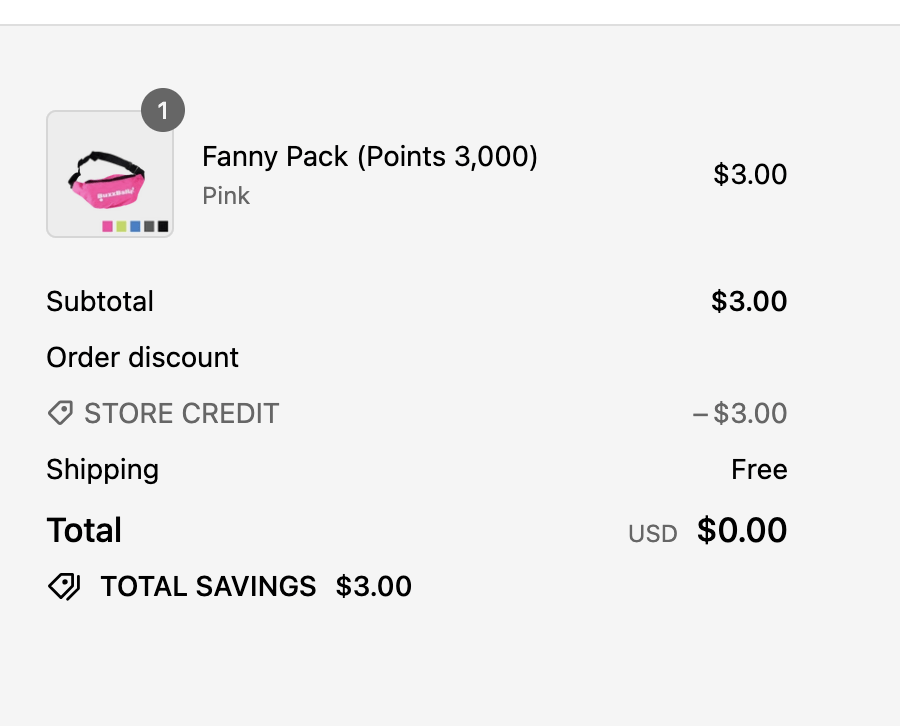Select the pink color swatch
The height and width of the screenshot is (726, 900).
pyautogui.click(x=108, y=227)
